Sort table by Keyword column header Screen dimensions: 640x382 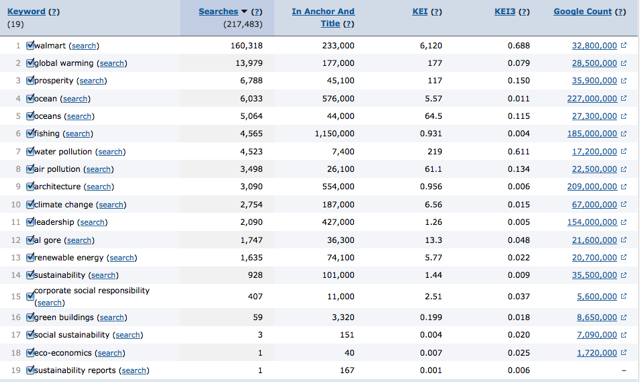(x=26, y=11)
